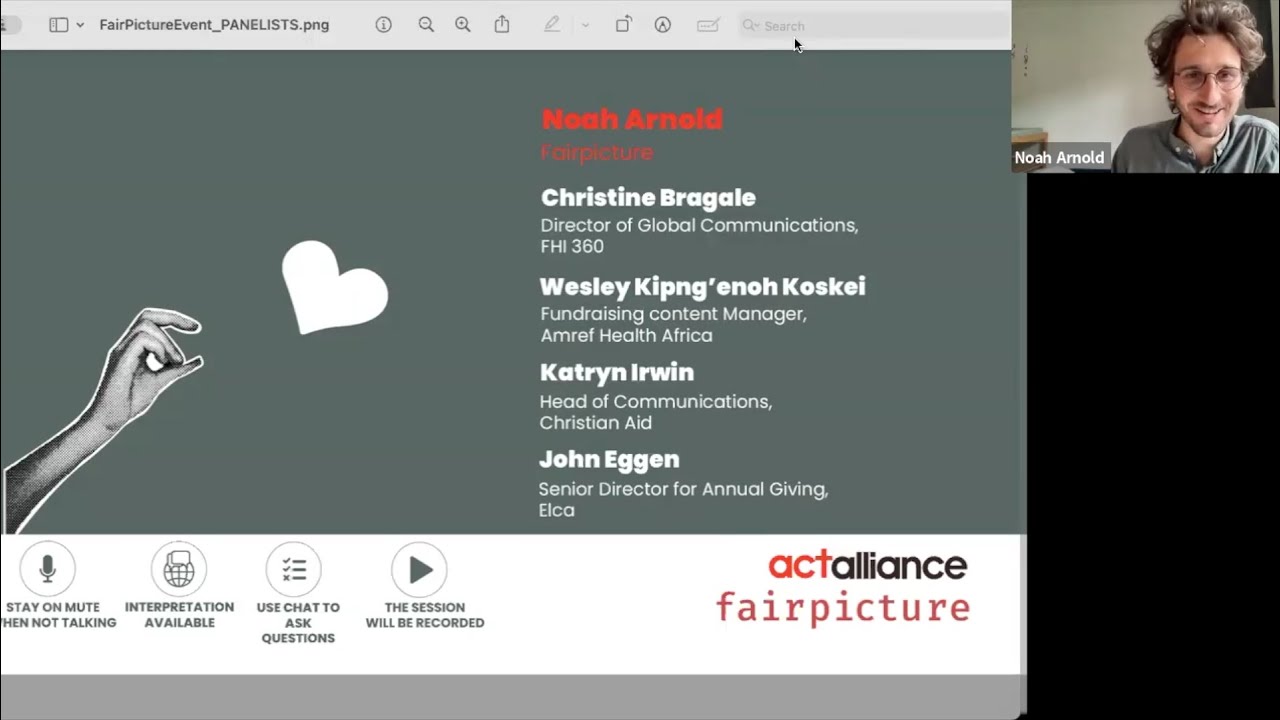Select the Highlight pen tool
The height and width of the screenshot is (720, 1280).
click(x=551, y=25)
